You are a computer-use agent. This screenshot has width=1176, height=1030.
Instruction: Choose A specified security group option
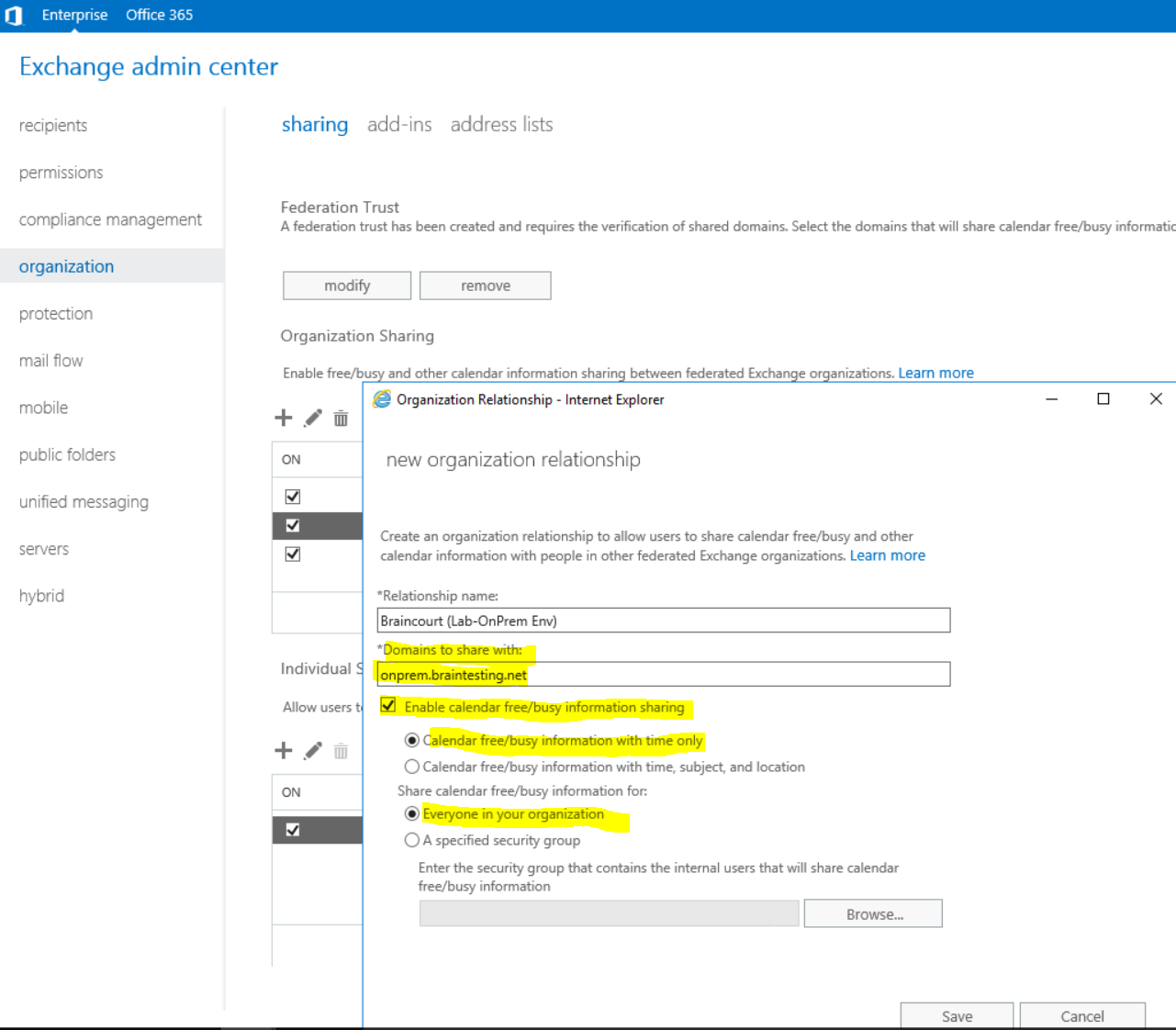pyautogui.click(x=412, y=839)
